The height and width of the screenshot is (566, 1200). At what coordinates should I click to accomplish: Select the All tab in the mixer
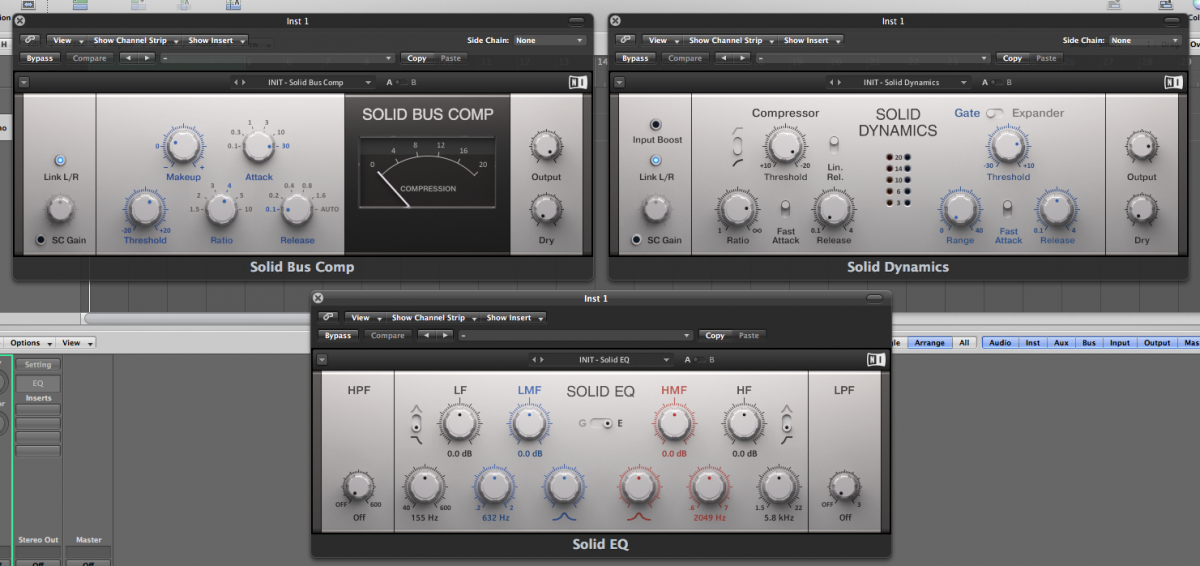point(963,343)
